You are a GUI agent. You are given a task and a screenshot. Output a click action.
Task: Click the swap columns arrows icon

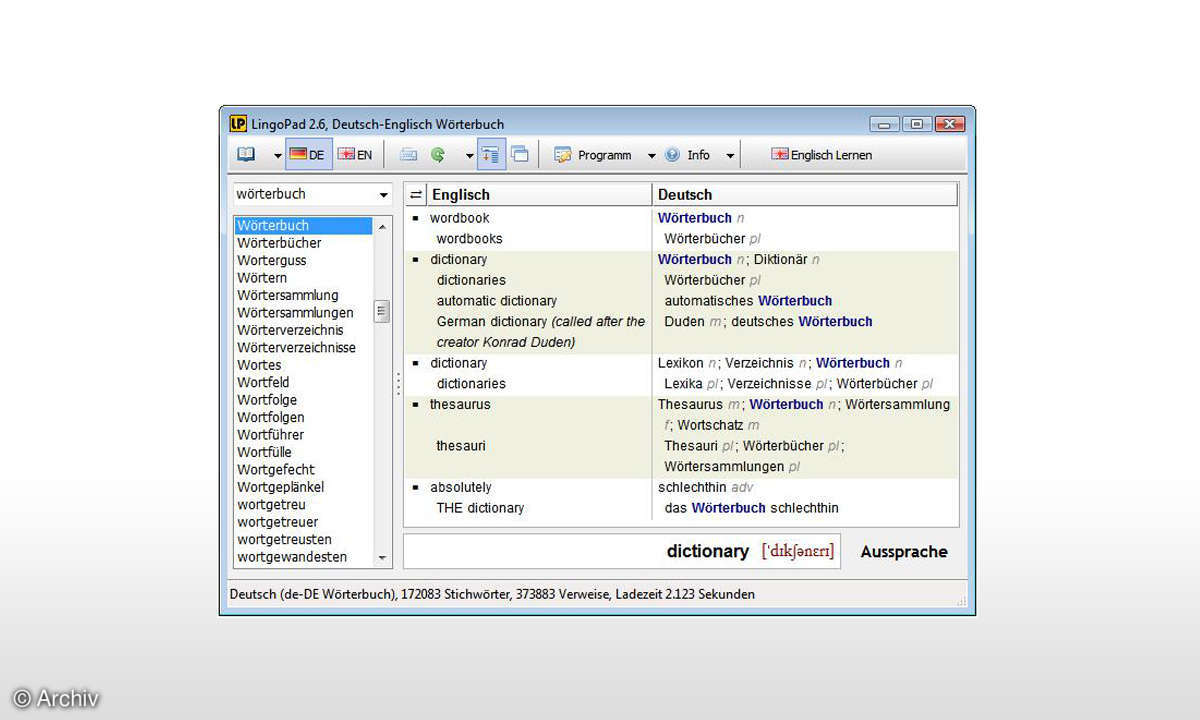pos(416,195)
